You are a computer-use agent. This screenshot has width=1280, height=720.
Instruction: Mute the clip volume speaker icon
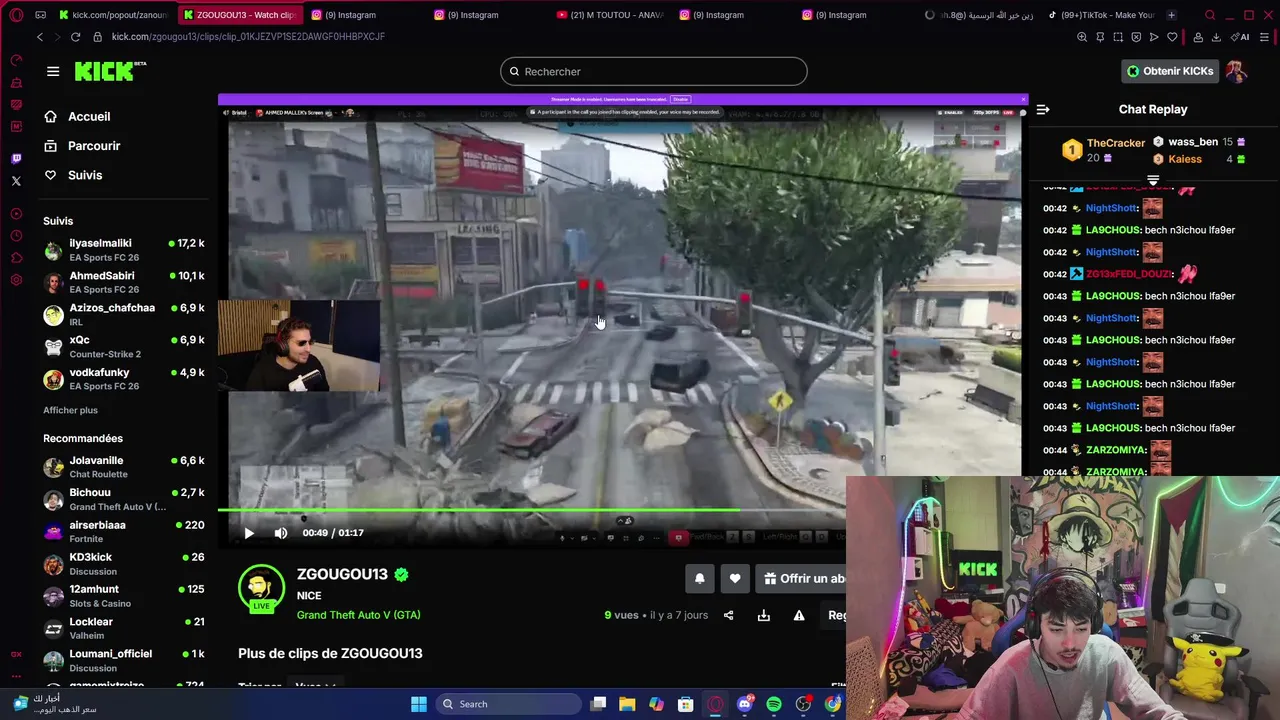(x=281, y=533)
